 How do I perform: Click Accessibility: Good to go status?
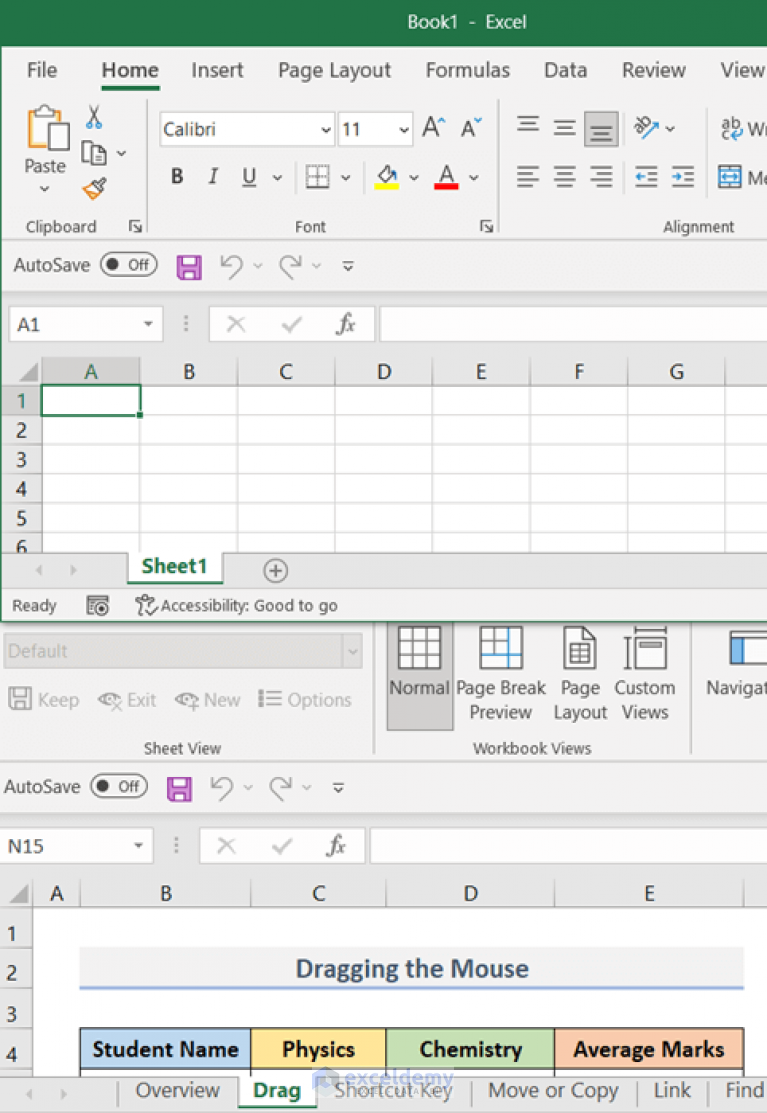coord(237,605)
